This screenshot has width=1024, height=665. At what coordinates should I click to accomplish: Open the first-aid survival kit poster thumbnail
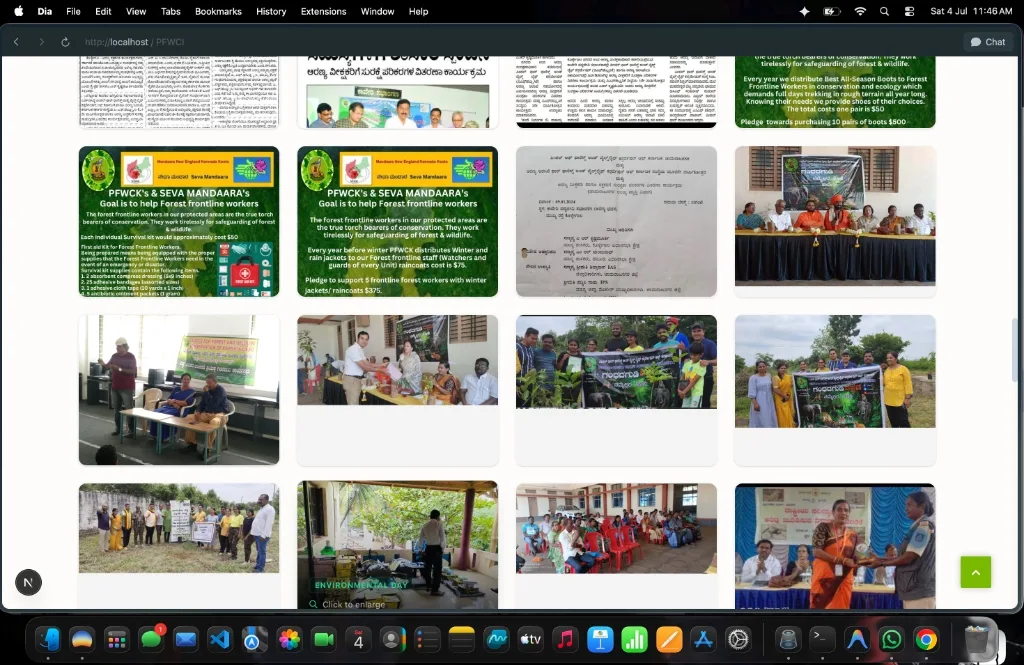tap(179, 221)
